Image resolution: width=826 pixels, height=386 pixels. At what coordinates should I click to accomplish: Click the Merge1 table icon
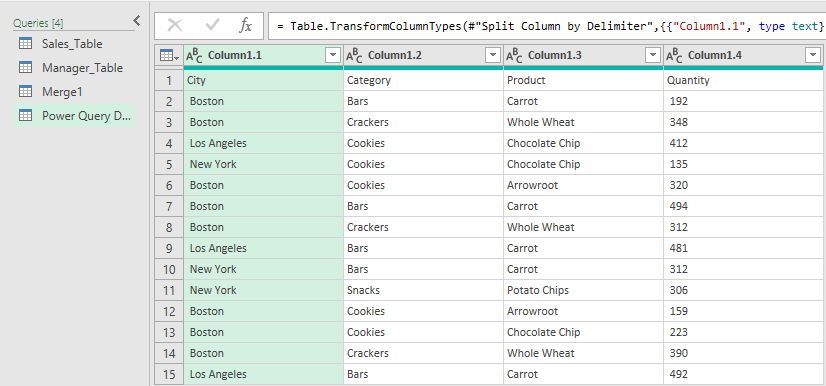[25, 92]
